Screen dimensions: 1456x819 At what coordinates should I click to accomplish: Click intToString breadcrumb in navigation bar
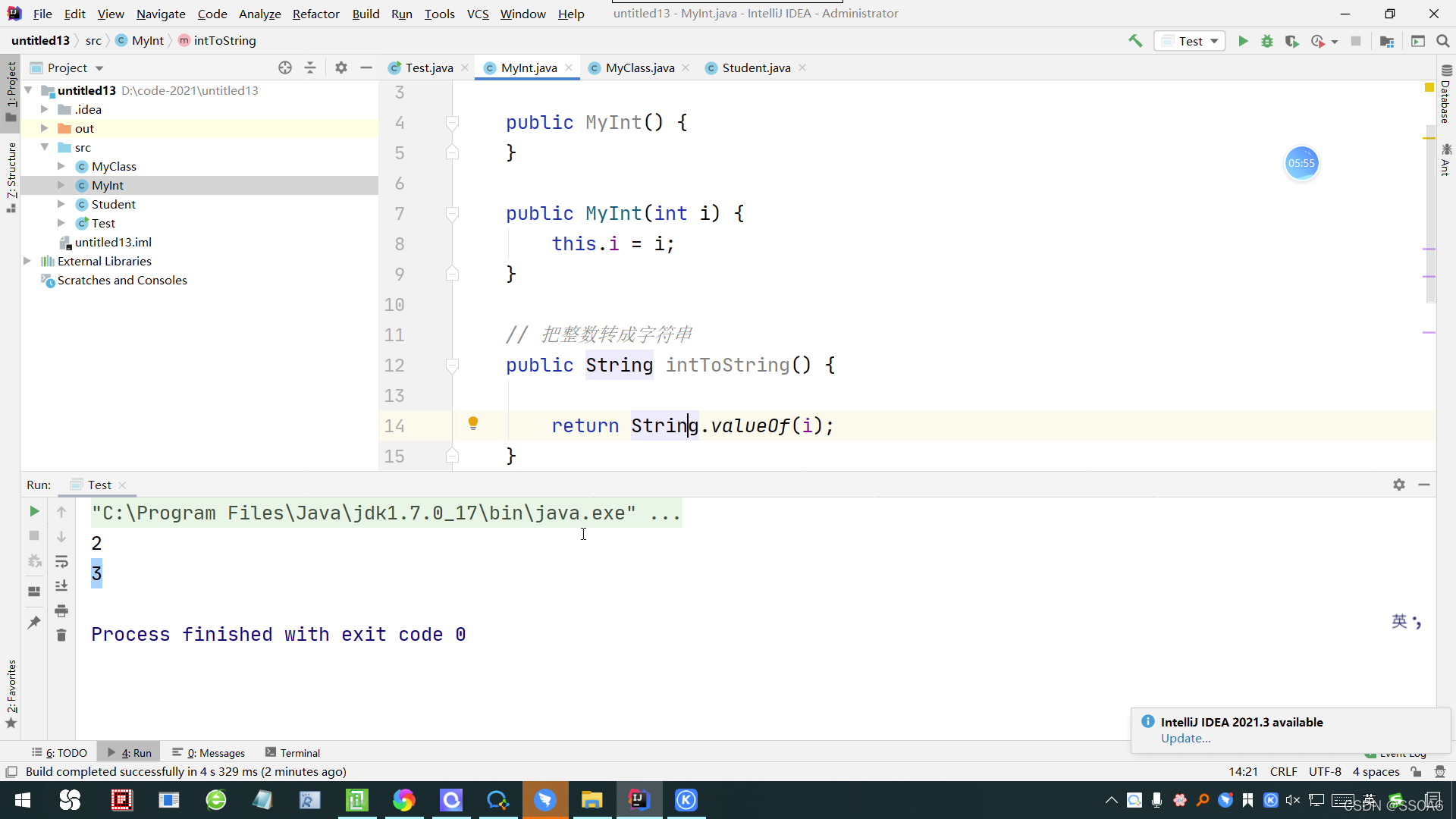pyautogui.click(x=218, y=40)
